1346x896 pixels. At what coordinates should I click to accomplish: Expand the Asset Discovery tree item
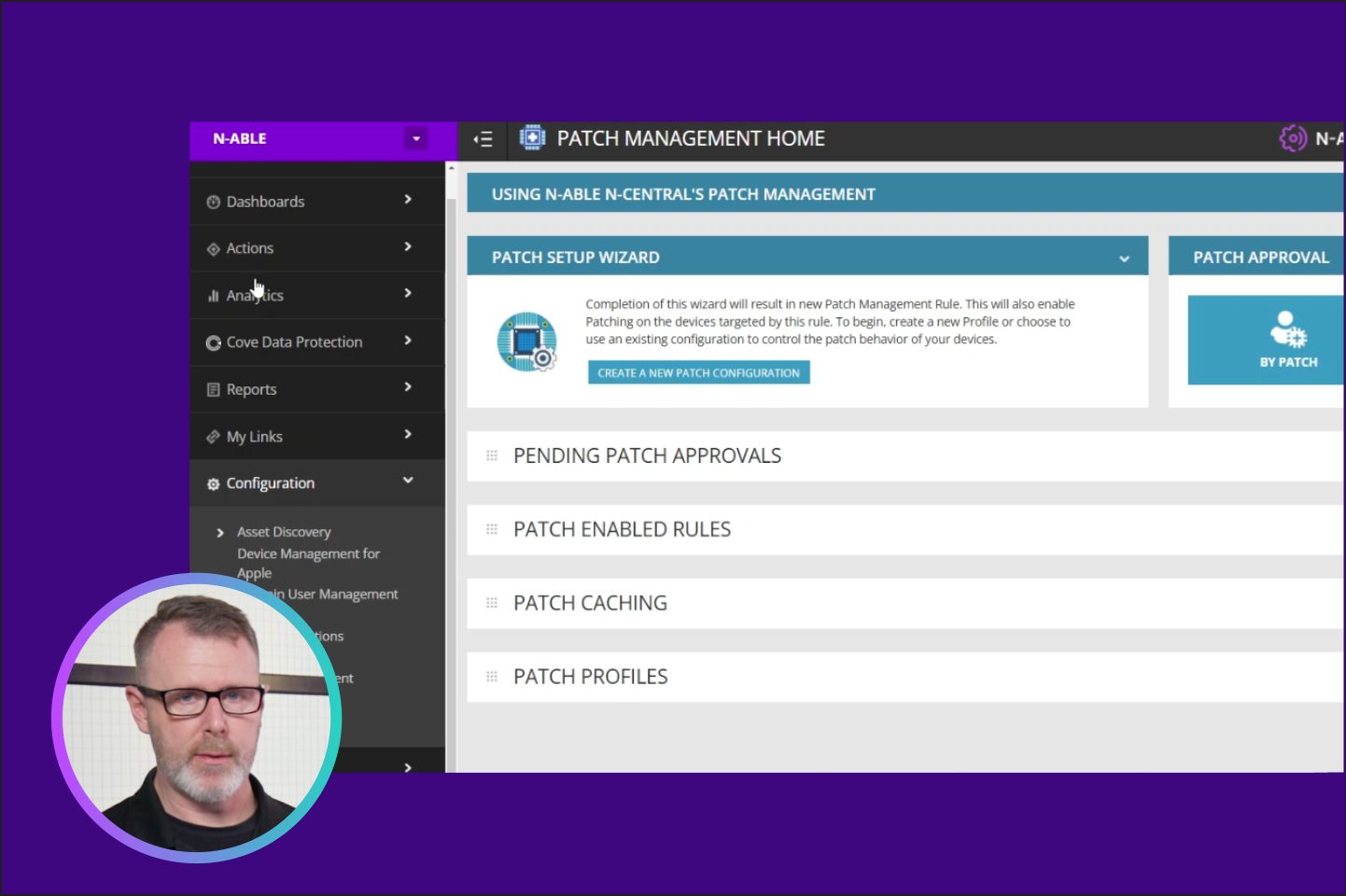point(220,533)
